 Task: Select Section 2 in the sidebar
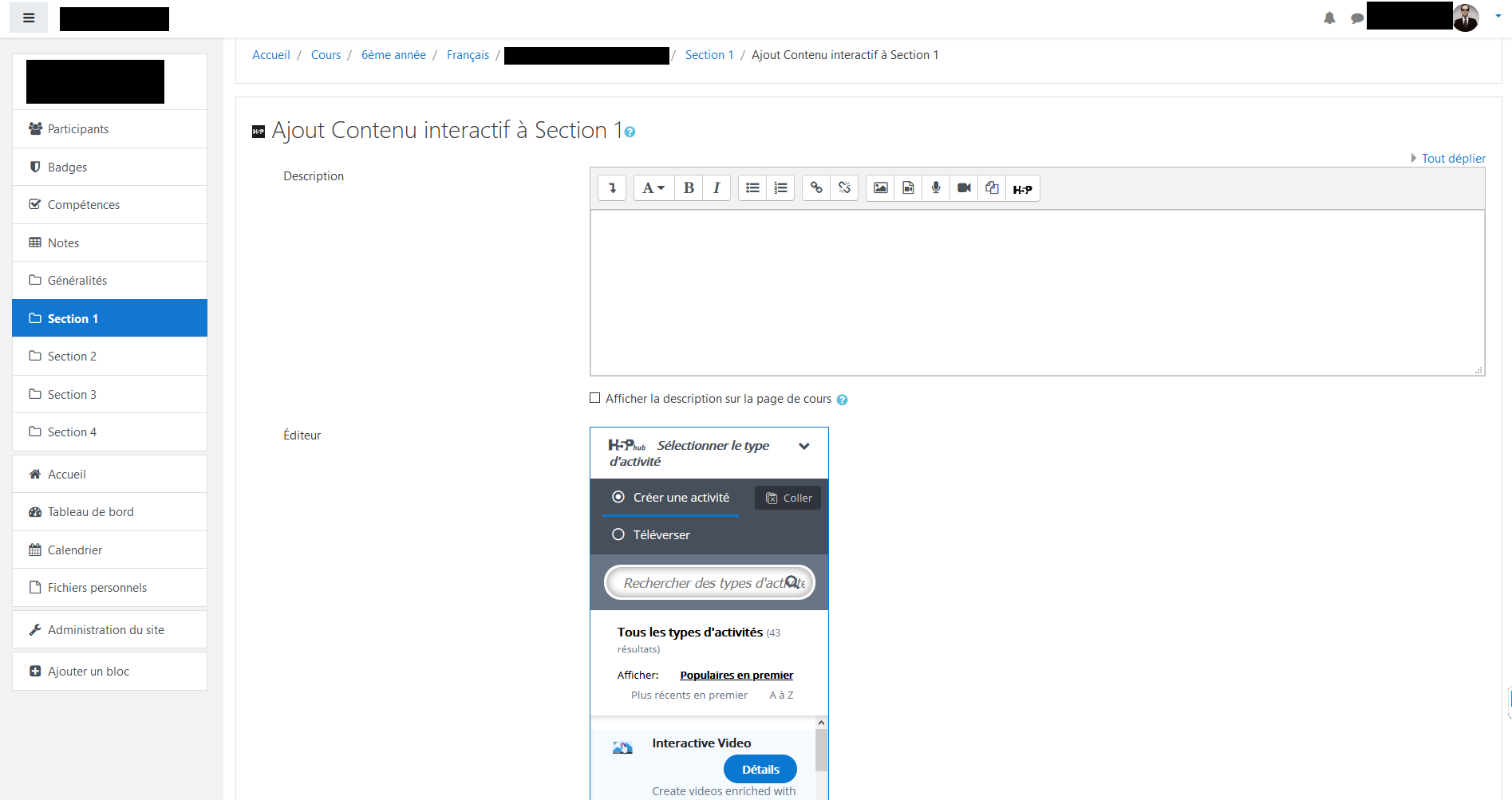110,356
